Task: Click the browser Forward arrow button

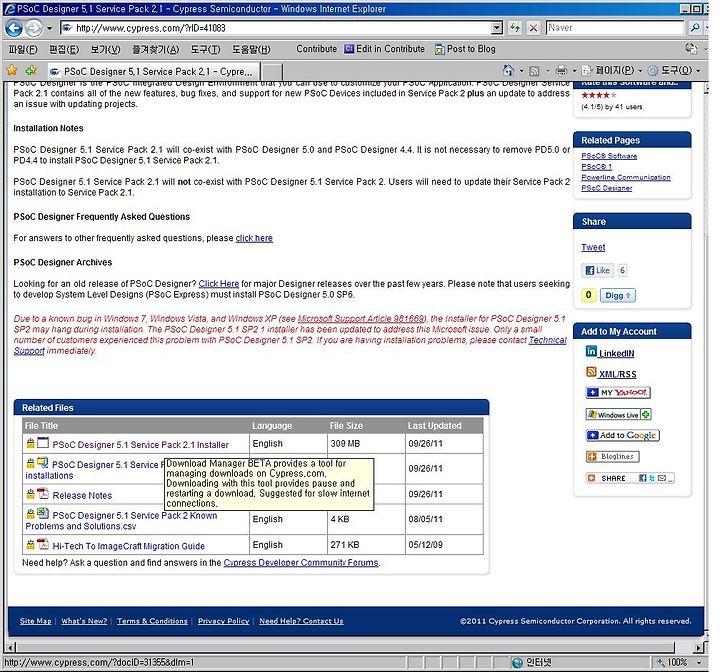Action: (x=34, y=28)
